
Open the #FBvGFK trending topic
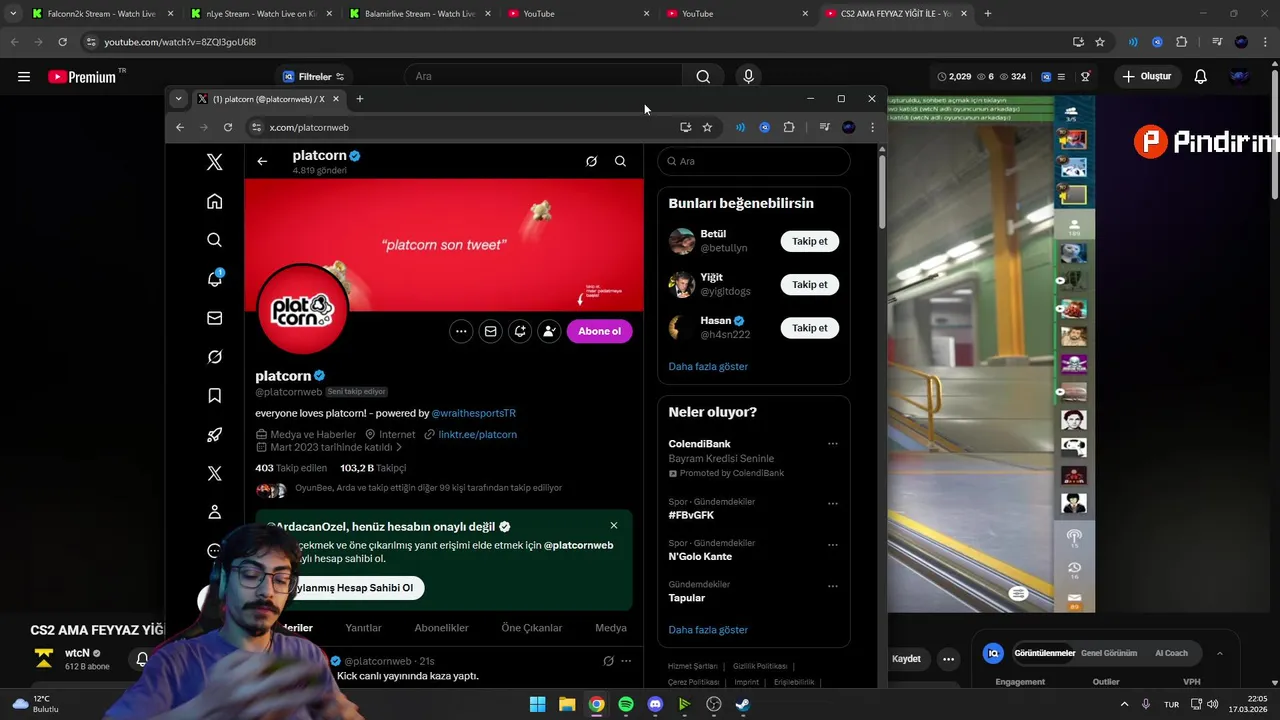[691, 515]
